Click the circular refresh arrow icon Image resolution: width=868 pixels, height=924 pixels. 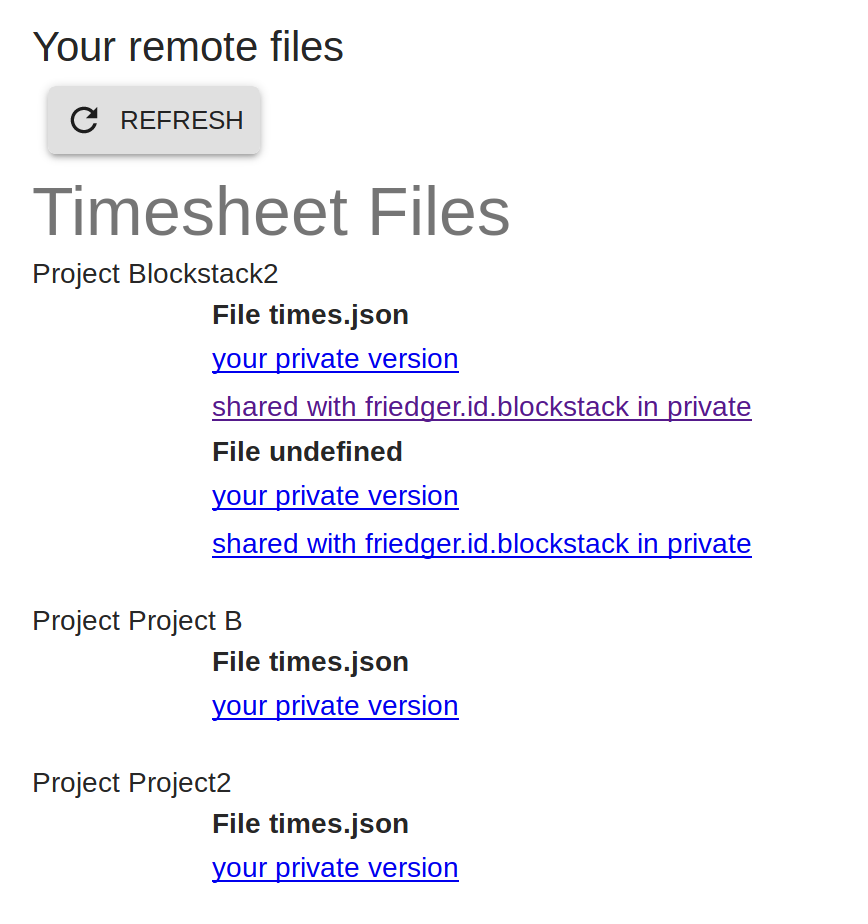point(84,120)
